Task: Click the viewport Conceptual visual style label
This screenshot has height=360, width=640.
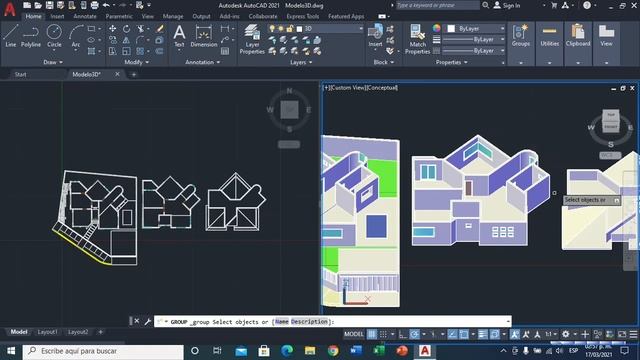Action: pyautogui.click(x=382, y=88)
